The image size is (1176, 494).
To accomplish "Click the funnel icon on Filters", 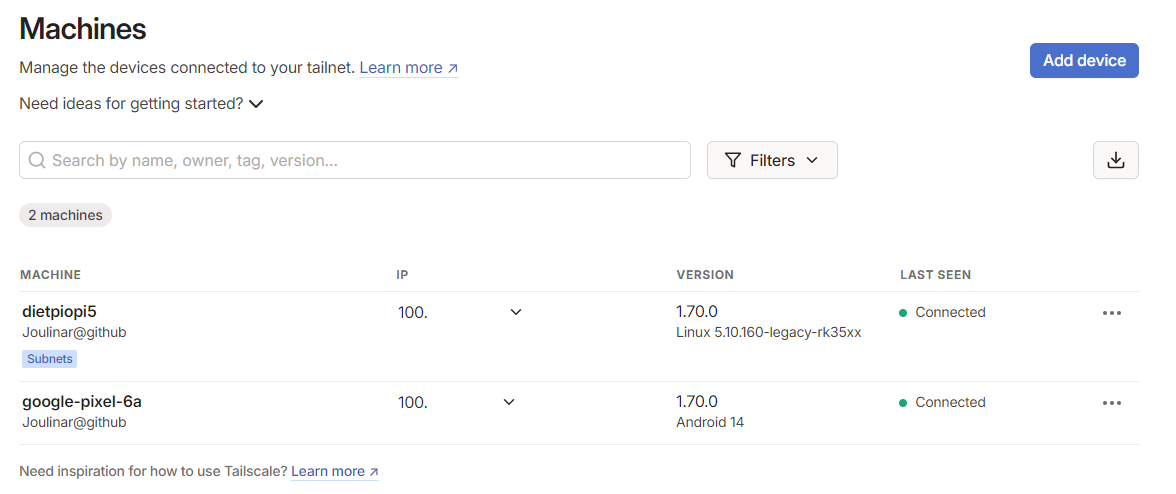I will click(x=733, y=160).
